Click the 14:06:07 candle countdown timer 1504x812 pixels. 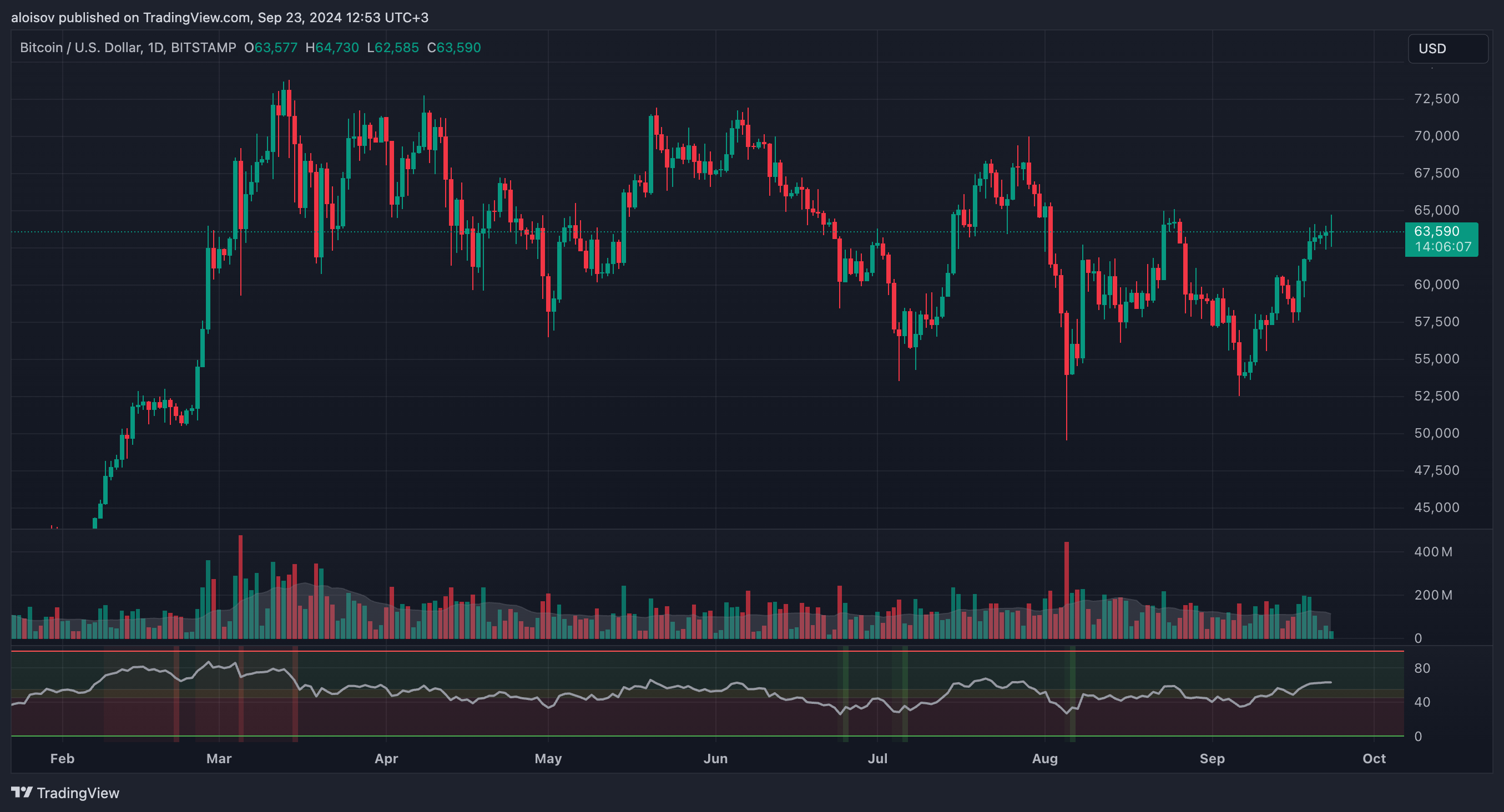(x=1443, y=247)
